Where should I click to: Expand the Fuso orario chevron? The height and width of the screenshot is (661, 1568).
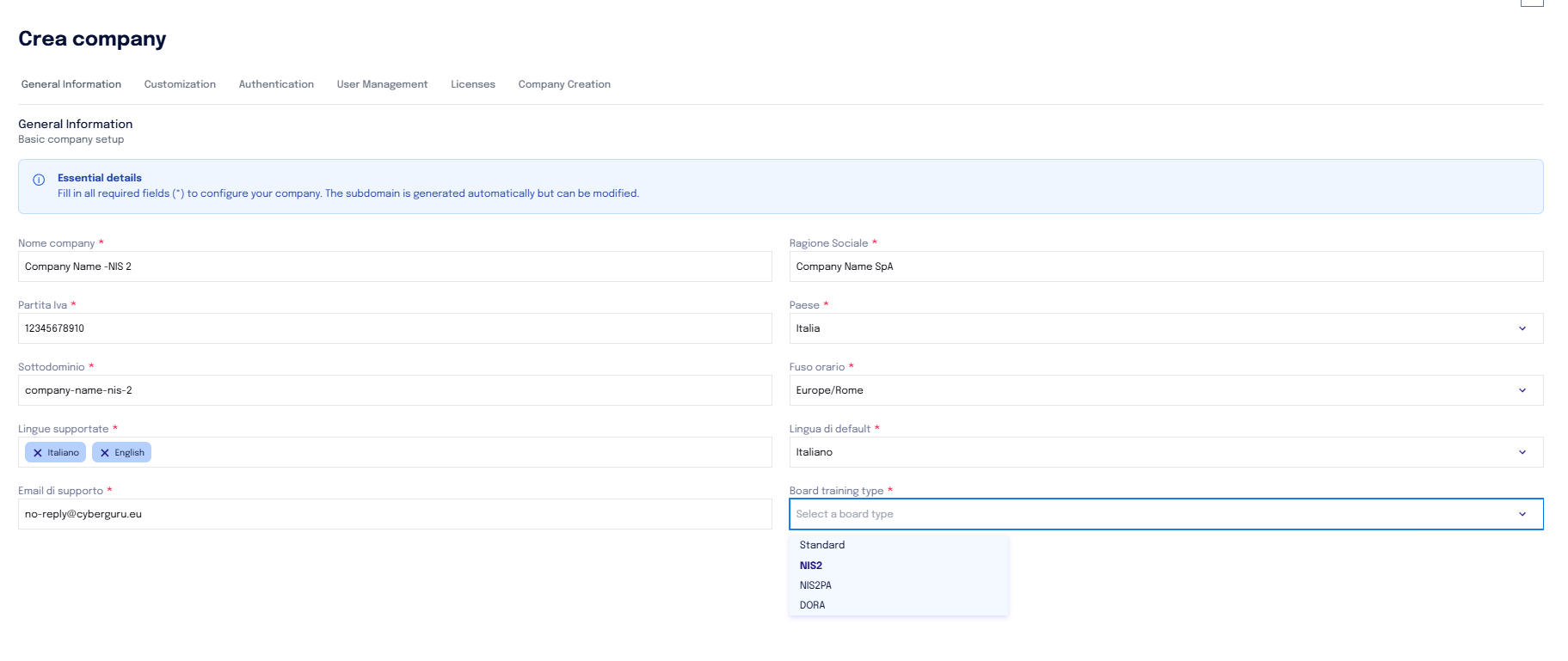tap(1522, 390)
